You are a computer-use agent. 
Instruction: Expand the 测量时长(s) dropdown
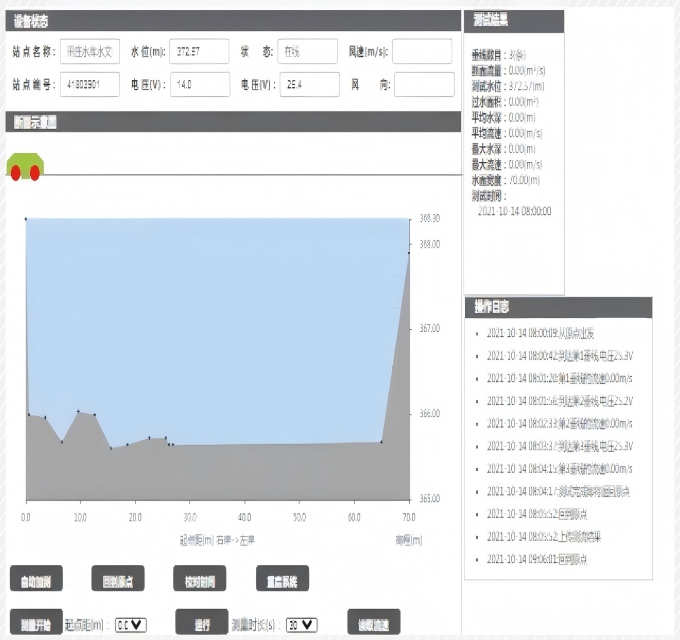pyautogui.click(x=301, y=624)
